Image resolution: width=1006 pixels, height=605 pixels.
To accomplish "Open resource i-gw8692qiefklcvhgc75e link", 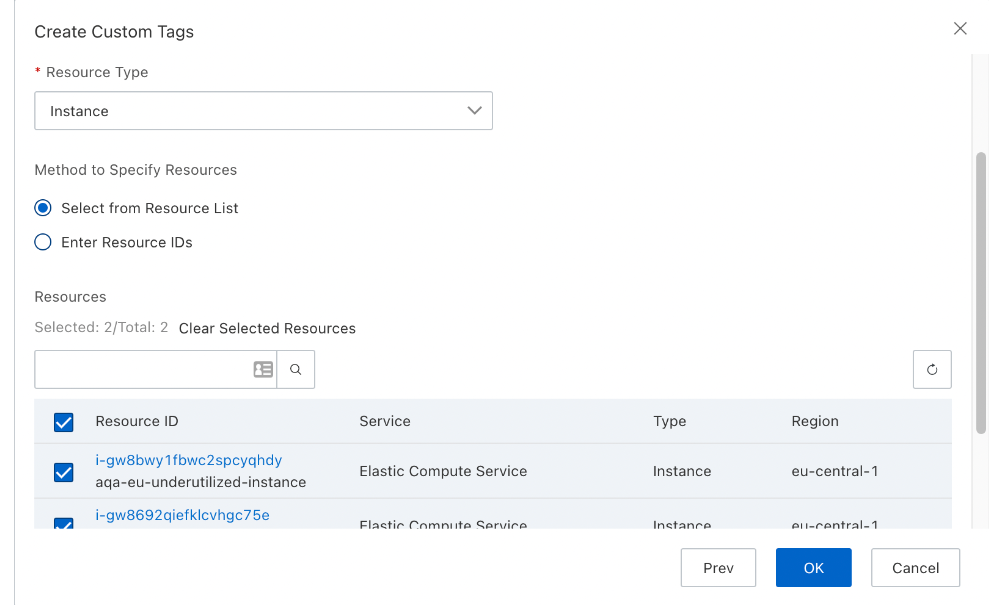I will click(x=182, y=515).
